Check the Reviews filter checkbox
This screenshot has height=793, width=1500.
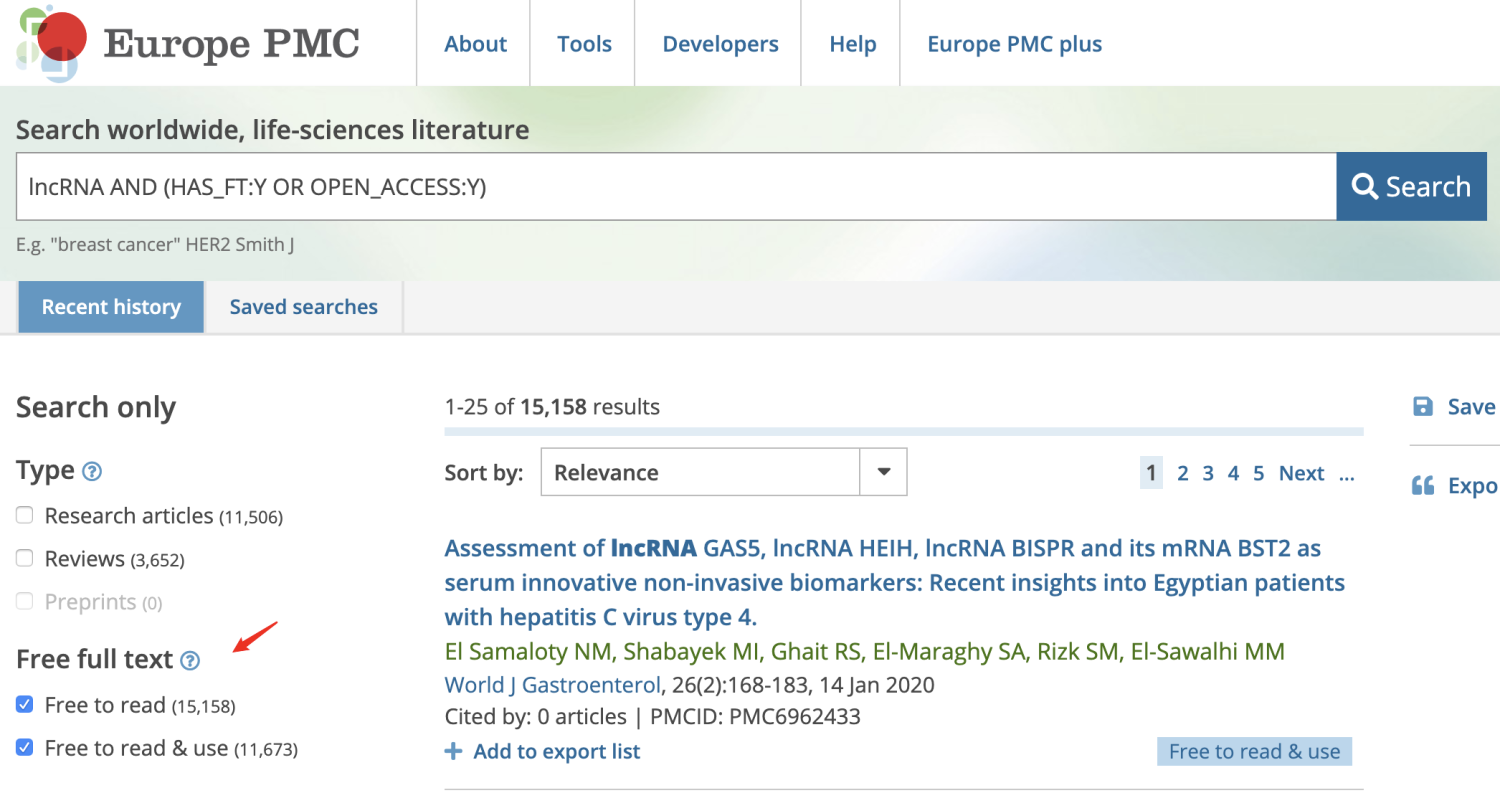click(x=25, y=558)
